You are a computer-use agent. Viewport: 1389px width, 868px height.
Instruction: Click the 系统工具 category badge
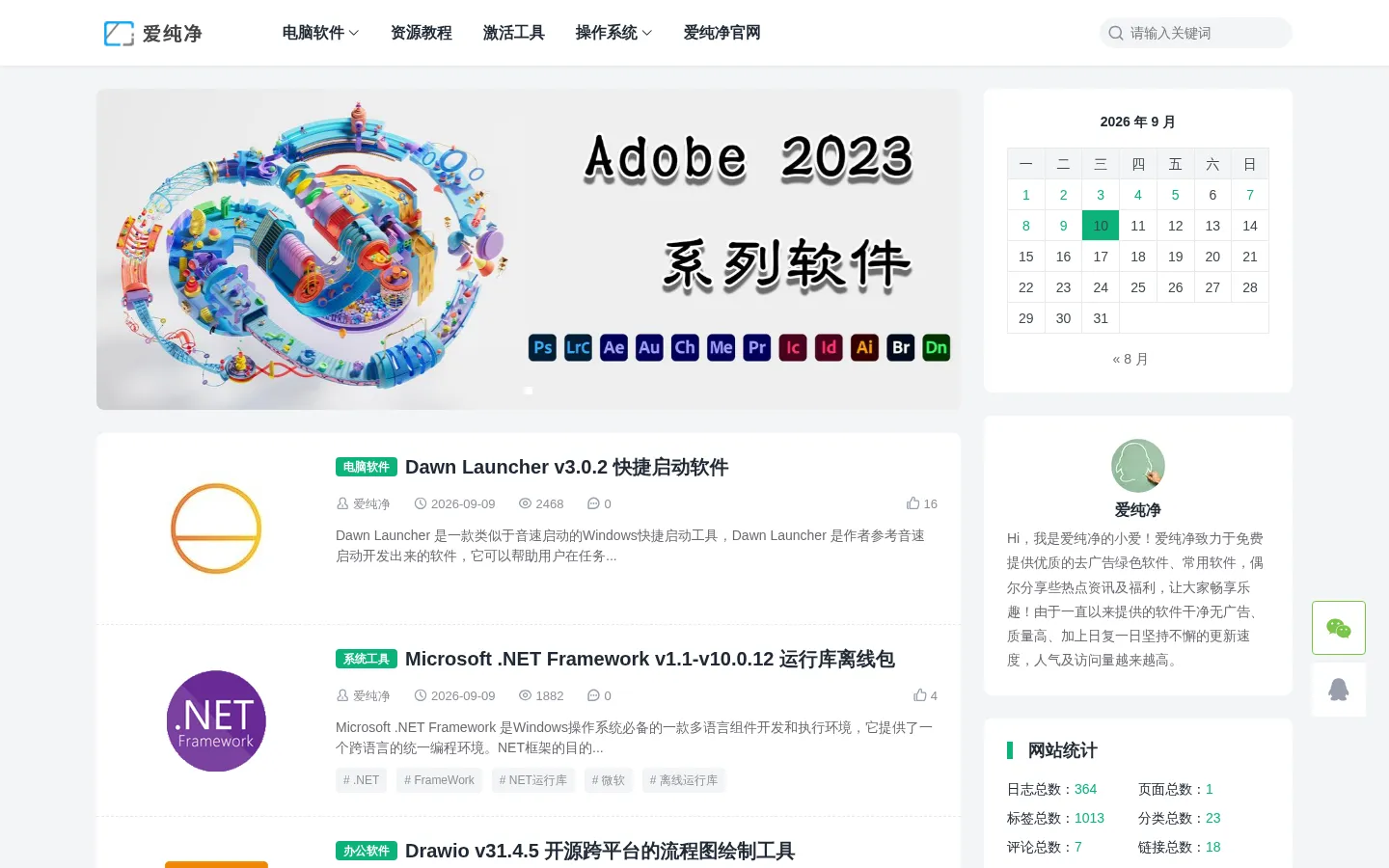pos(367,659)
